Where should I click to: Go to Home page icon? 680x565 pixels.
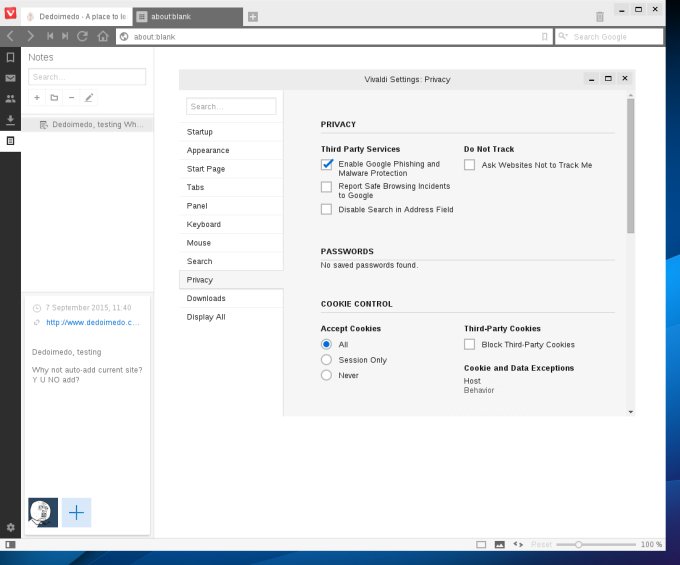point(102,36)
